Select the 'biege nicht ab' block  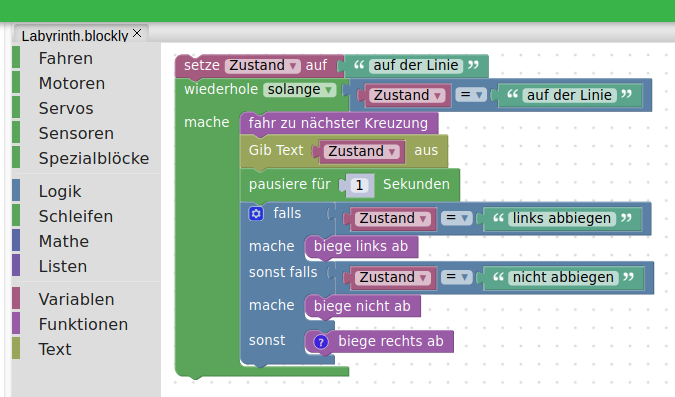(x=362, y=306)
